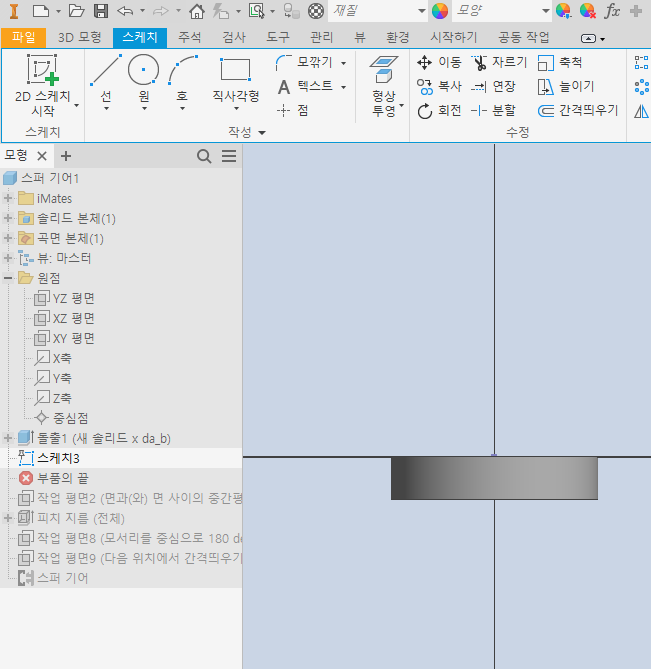The width and height of the screenshot is (651, 669).
Task: Choose the Text (텍스트) tool
Action: click(304, 87)
